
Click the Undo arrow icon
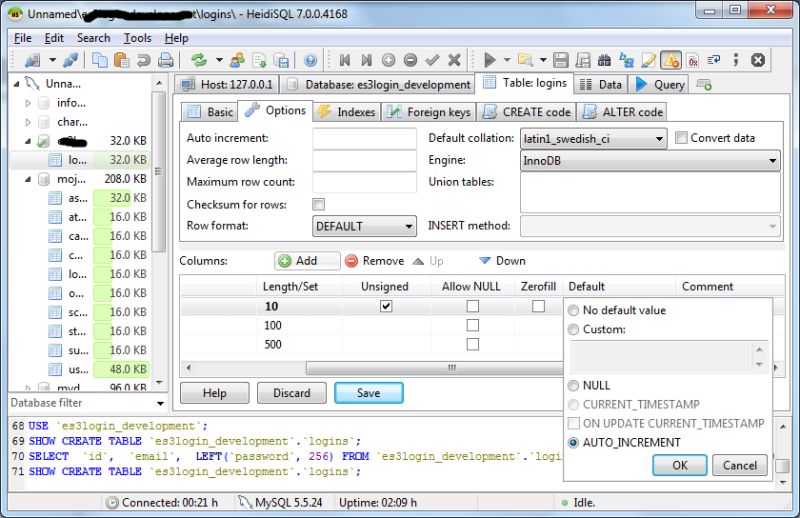pos(143,60)
